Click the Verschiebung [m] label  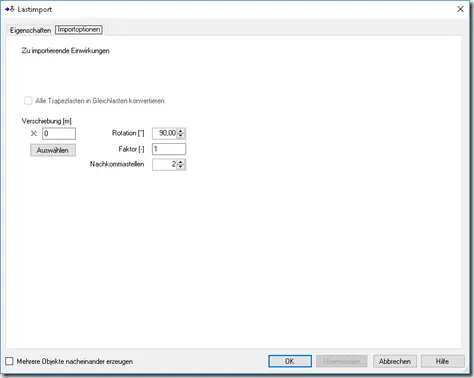(x=47, y=121)
